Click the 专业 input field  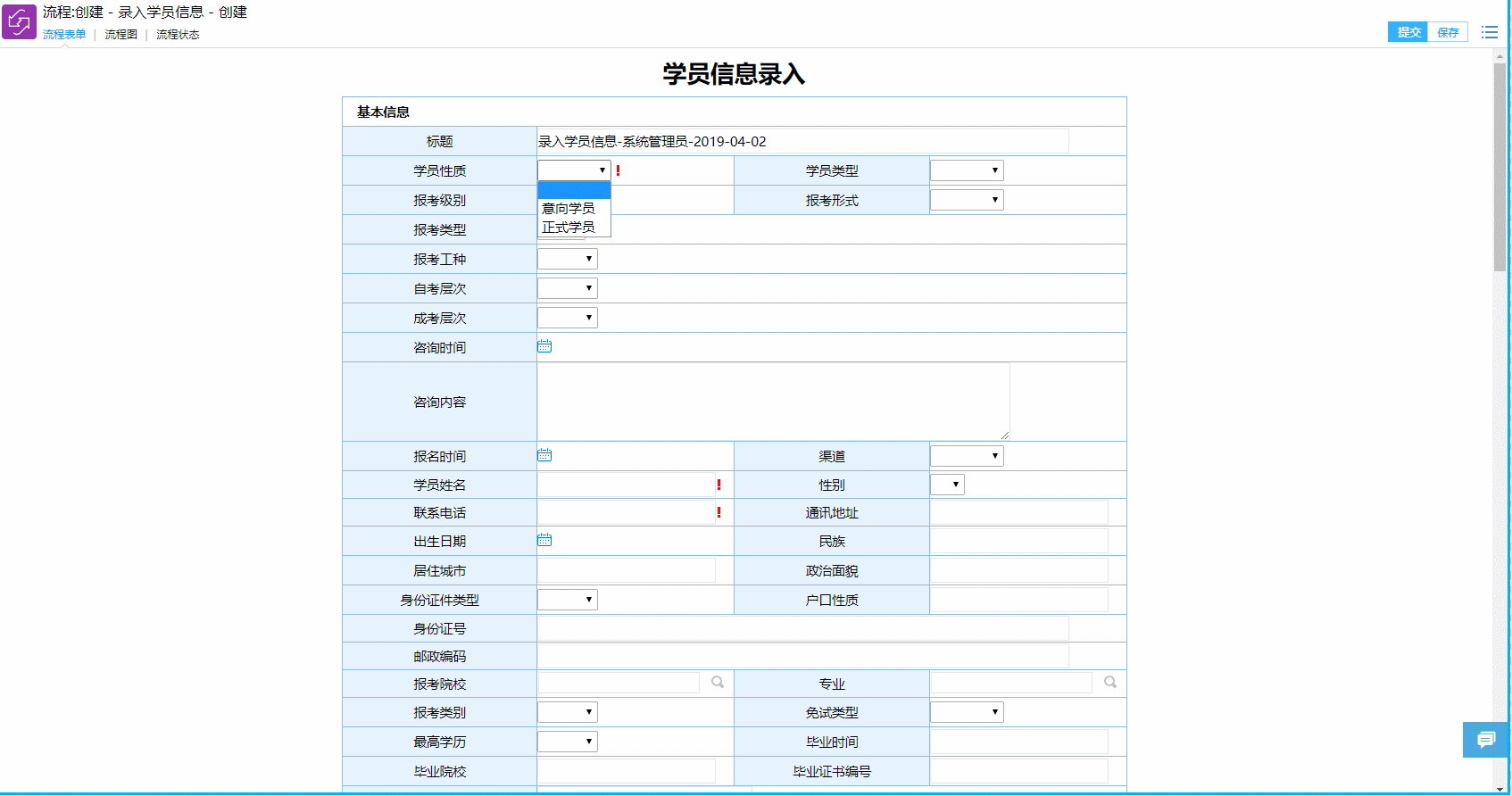1011,683
